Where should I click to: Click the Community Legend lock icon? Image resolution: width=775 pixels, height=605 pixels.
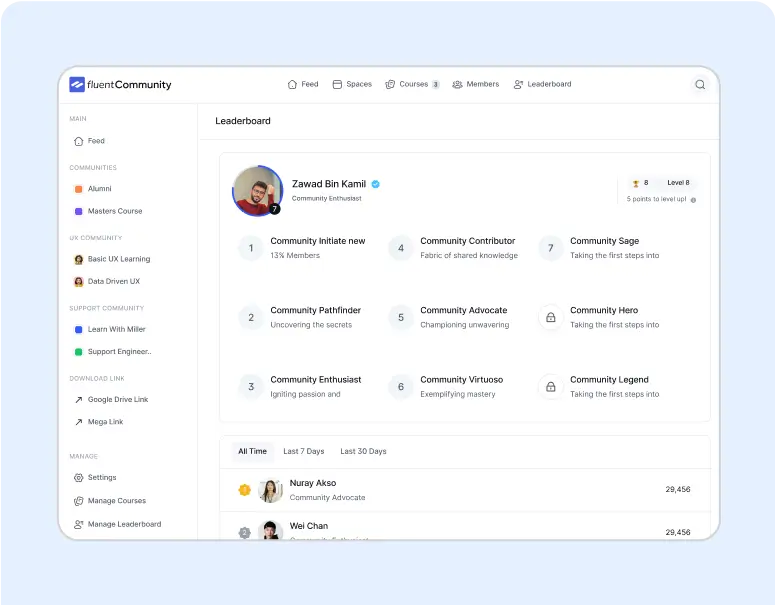(550, 387)
